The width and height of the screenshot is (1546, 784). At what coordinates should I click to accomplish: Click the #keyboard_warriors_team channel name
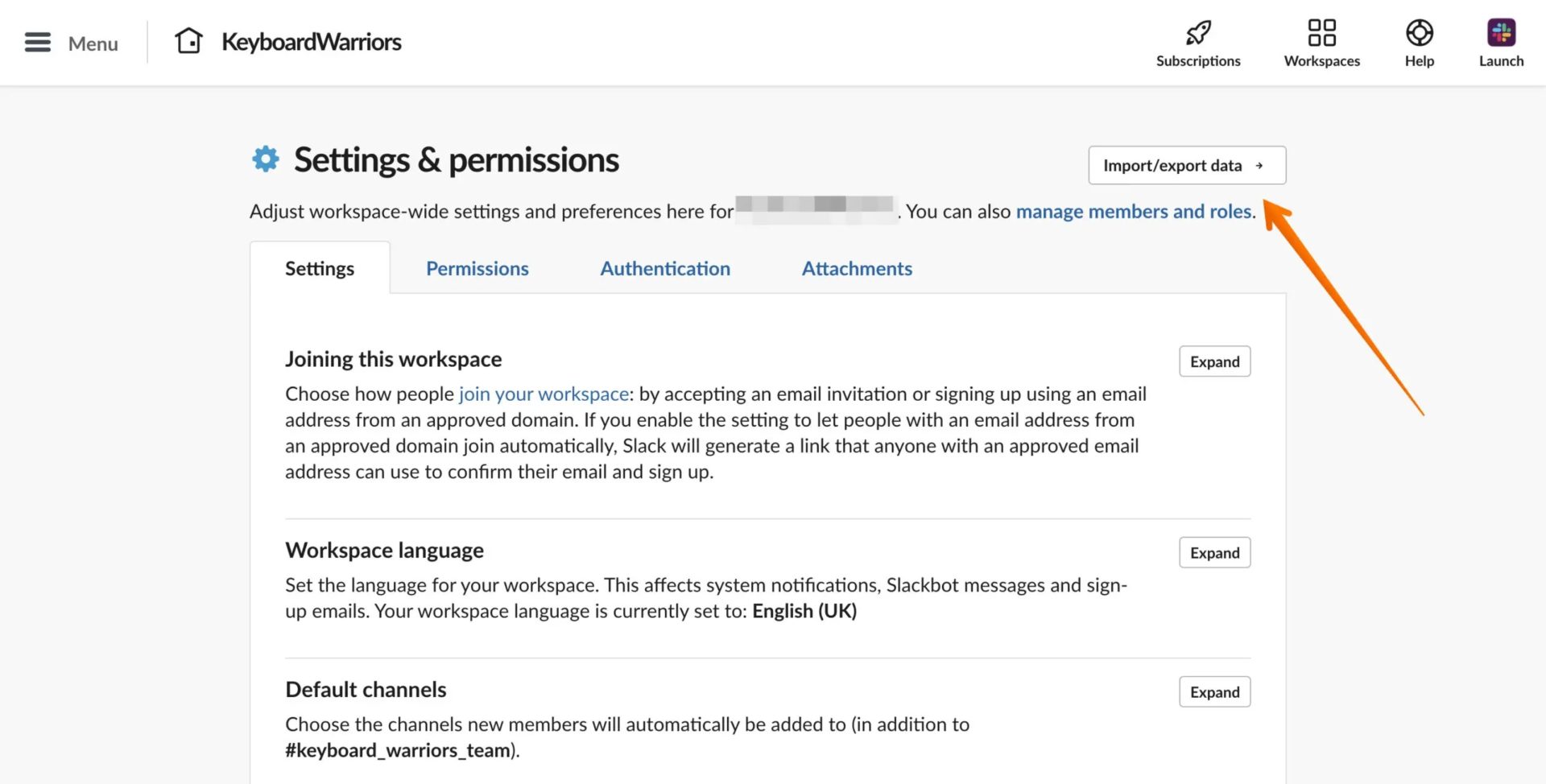coord(399,749)
